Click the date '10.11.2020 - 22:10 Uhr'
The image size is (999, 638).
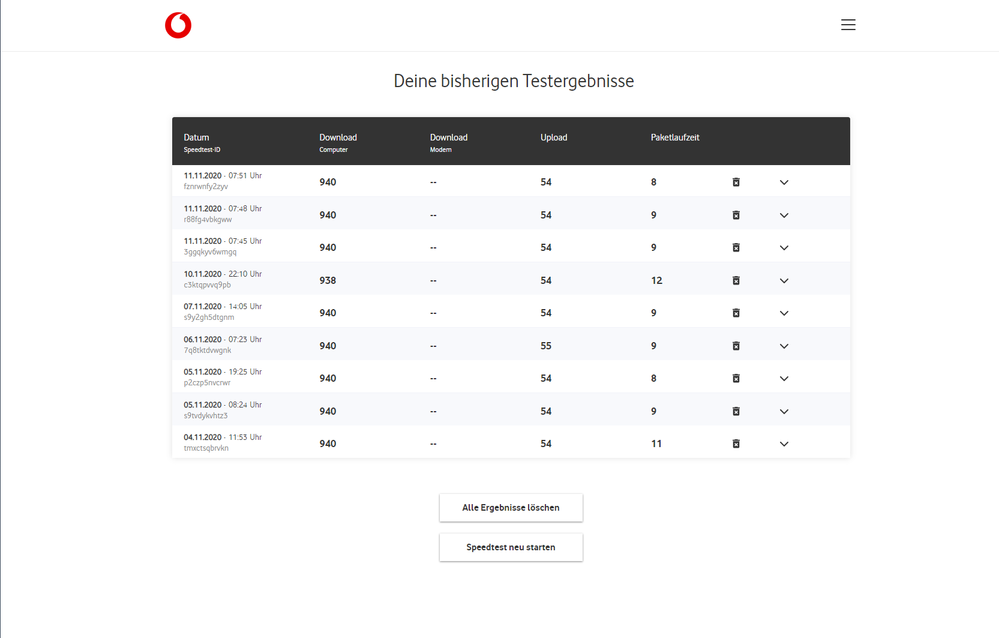(222, 274)
